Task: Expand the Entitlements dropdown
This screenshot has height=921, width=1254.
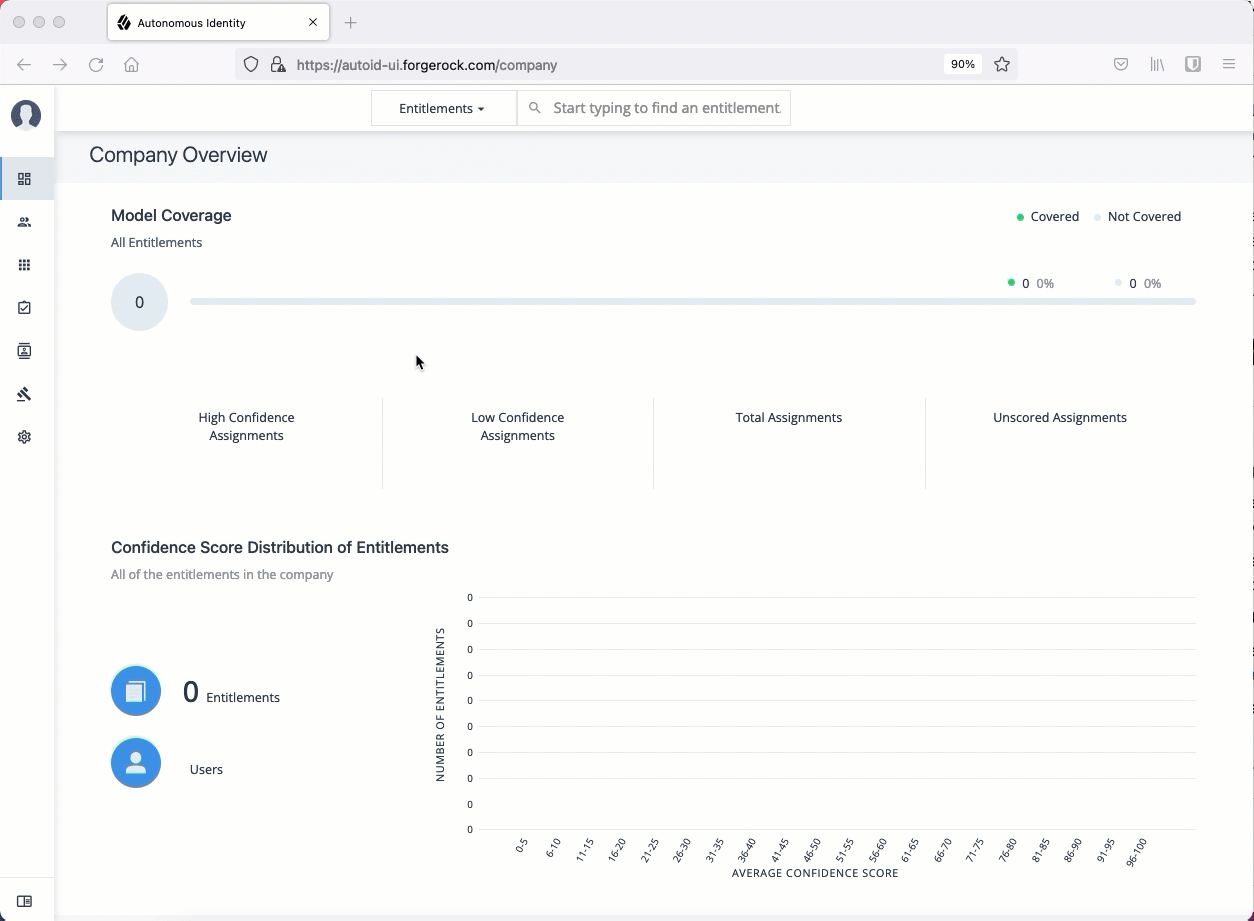Action: (442, 108)
